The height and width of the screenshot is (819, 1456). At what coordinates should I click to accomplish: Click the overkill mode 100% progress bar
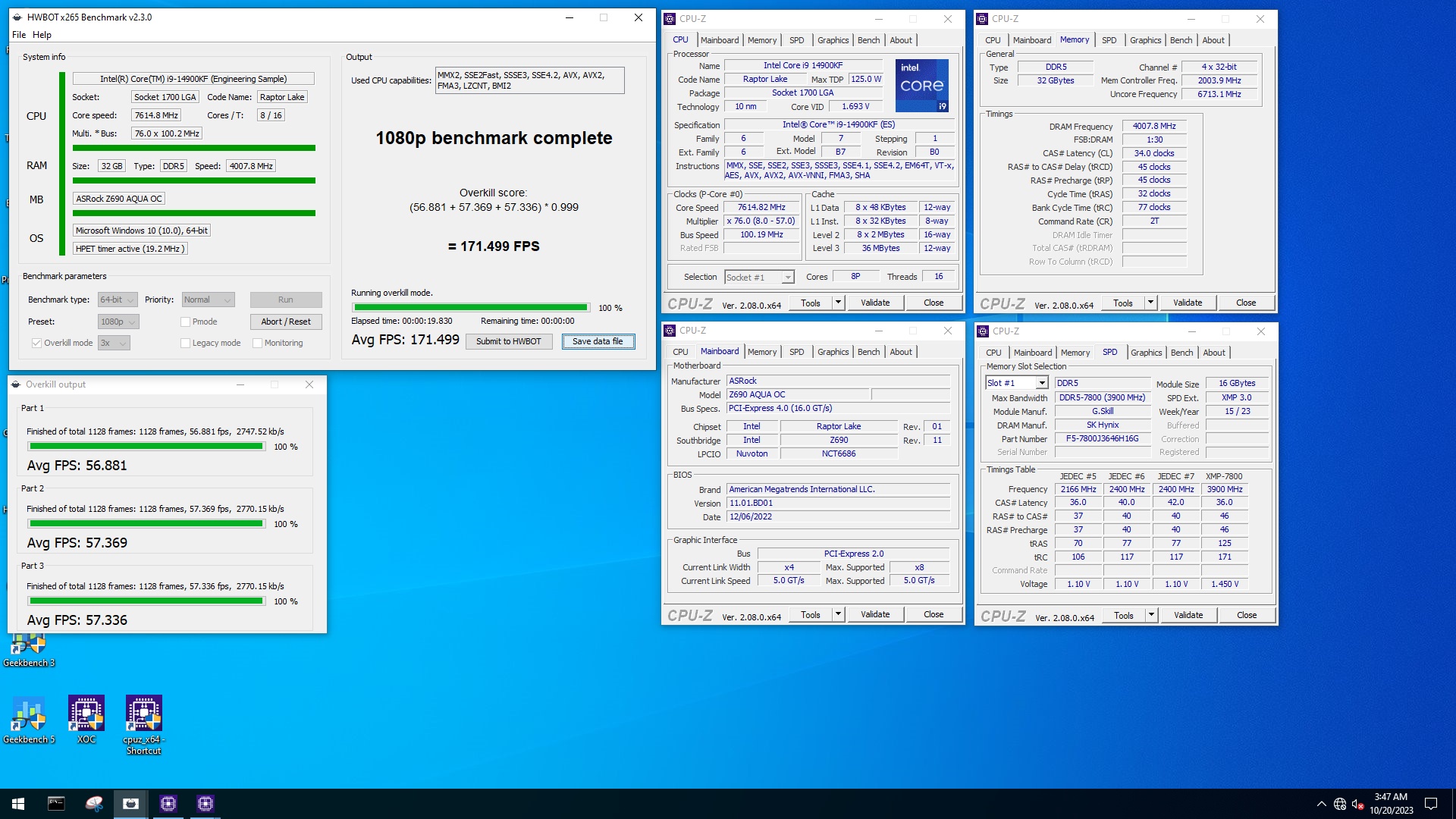[471, 308]
